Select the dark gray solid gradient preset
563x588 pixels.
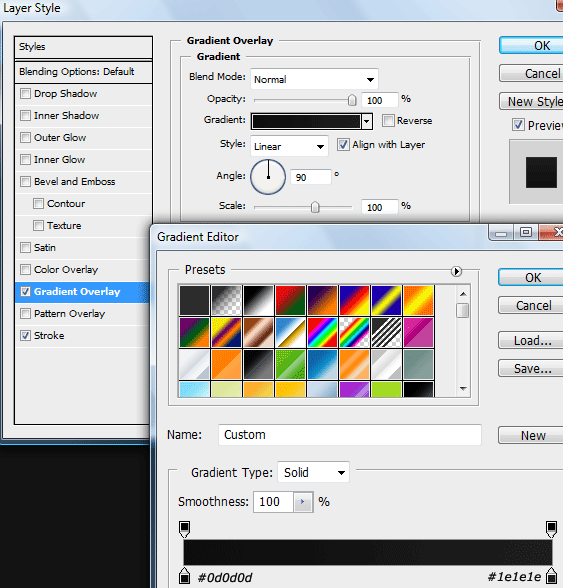[194, 300]
